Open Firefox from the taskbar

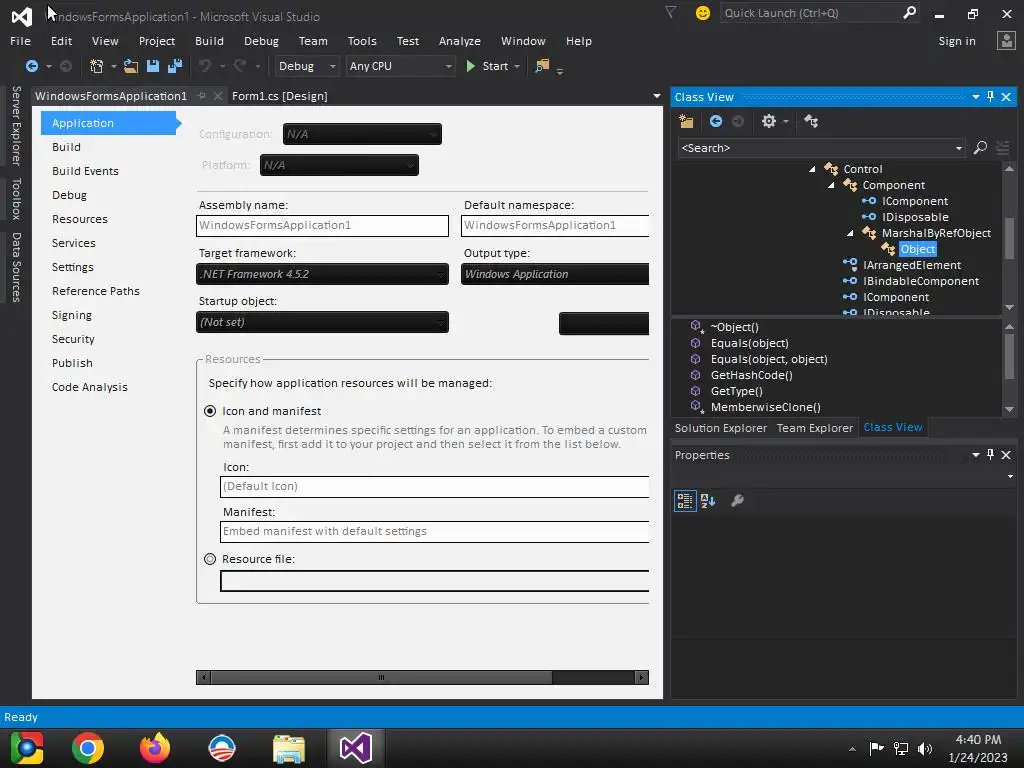pos(155,748)
